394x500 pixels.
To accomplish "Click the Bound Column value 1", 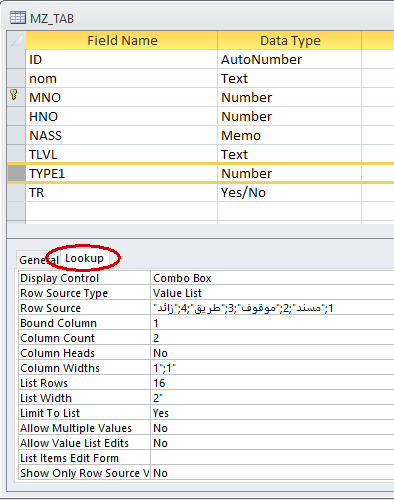I will pyautogui.click(x=272, y=323).
